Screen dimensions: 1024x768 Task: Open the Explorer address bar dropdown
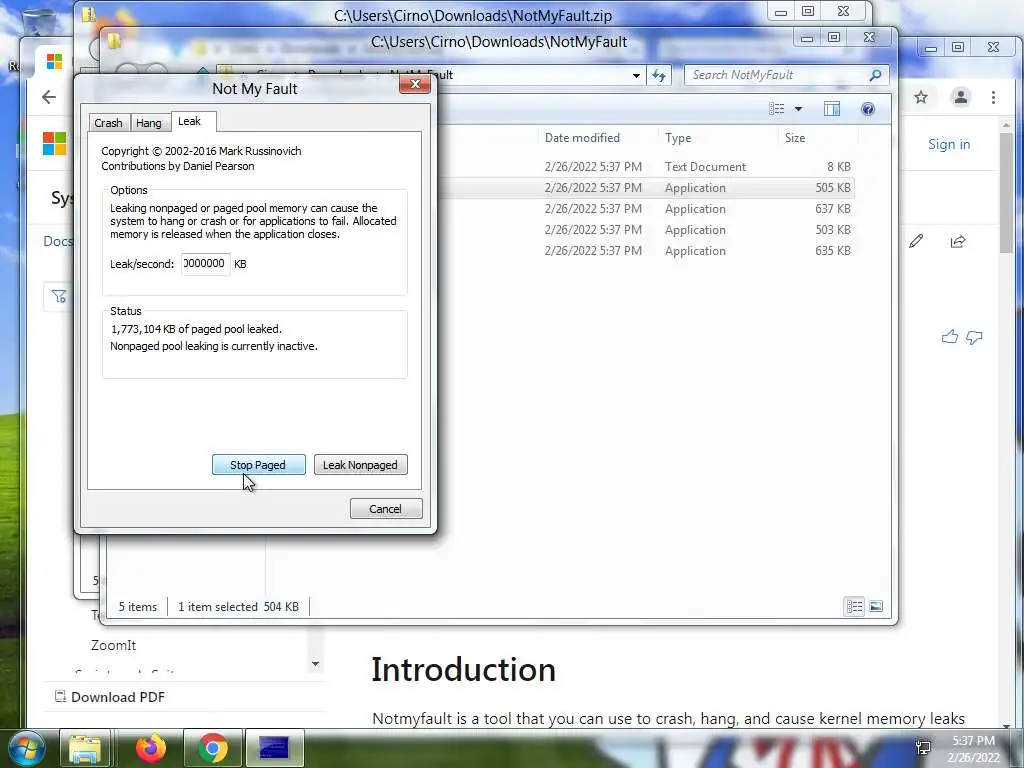pyautogui.click(x=636, y=76)
